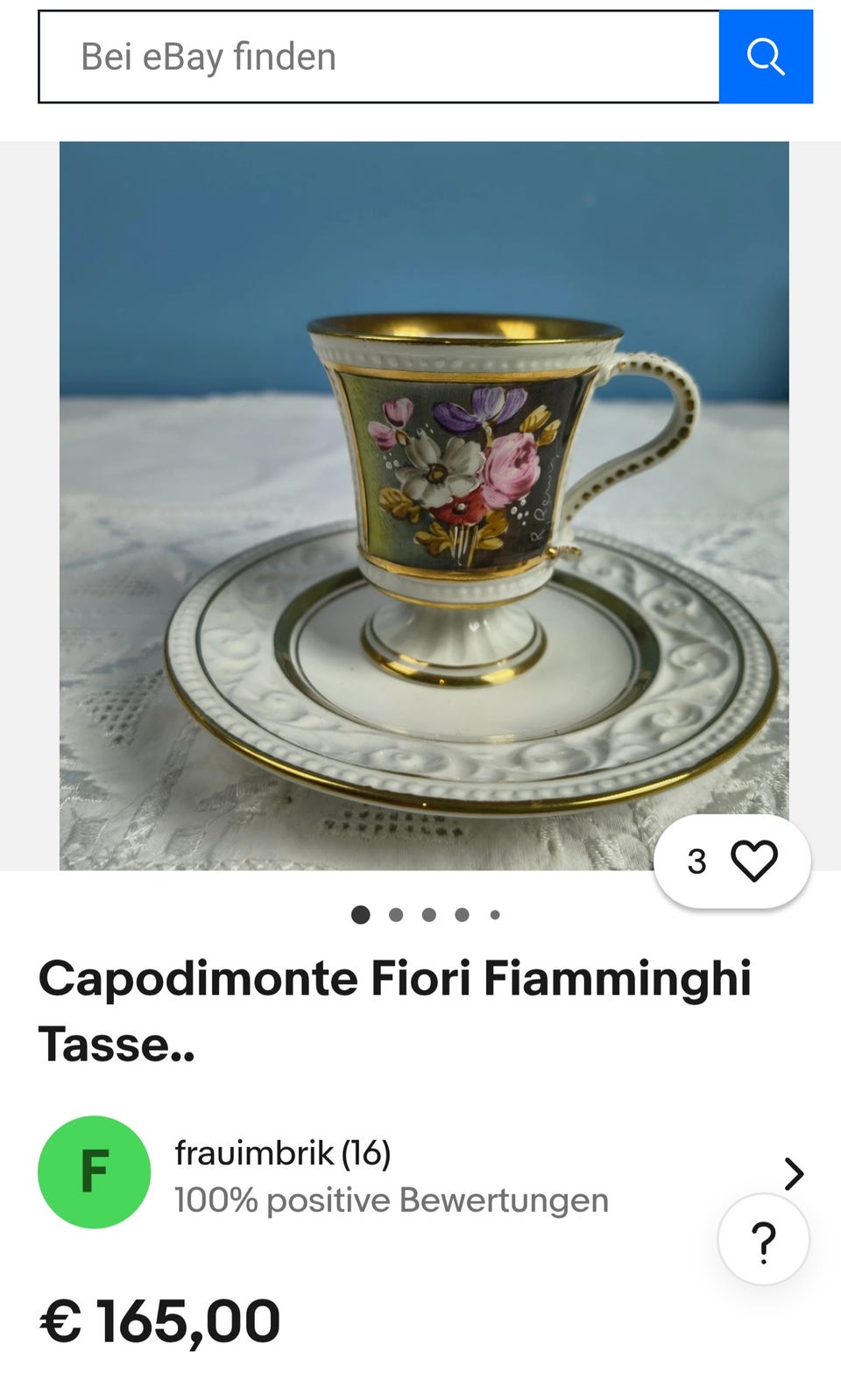841x1400 pixels.
Task: Select the first image carousel dot
Action: (x=360, y=915)
